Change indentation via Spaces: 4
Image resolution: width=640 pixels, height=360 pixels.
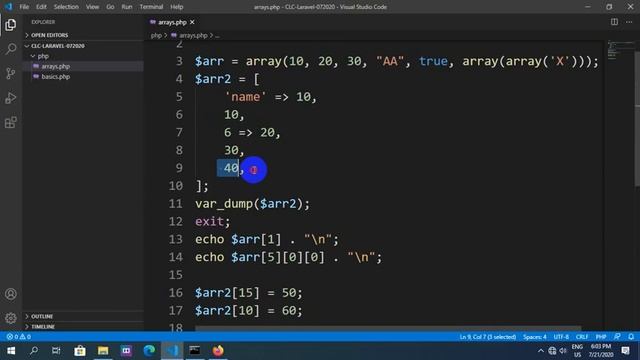(x=535, y=337)
